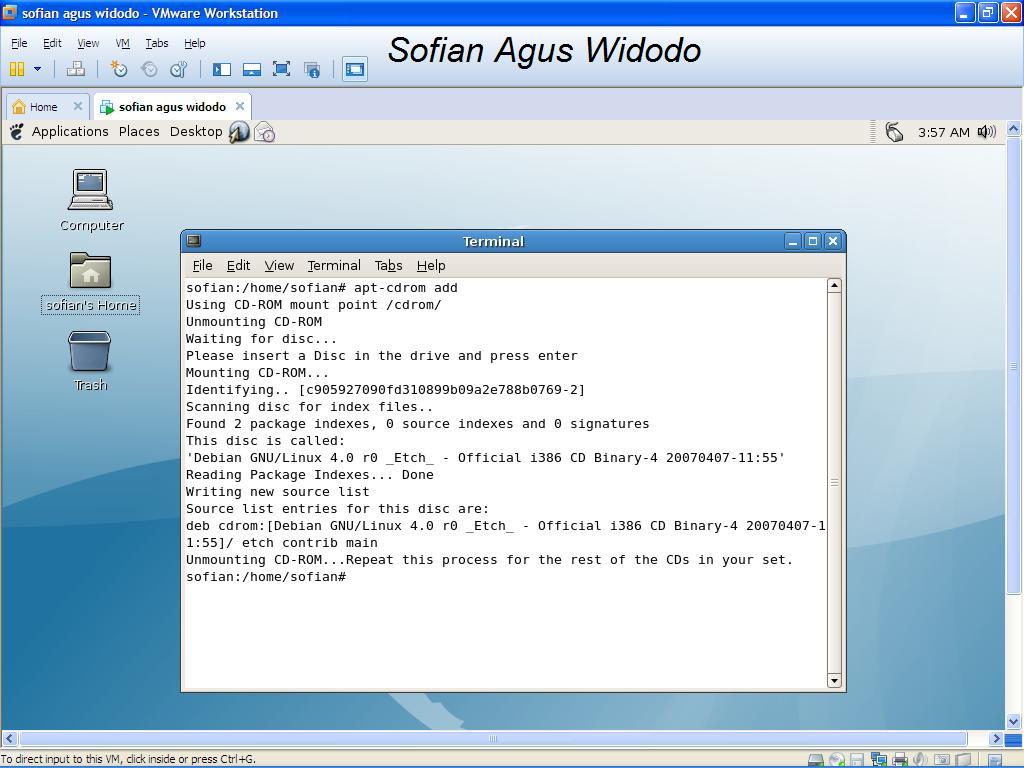Click the 3:57 AM clock applet

point(944,132)
